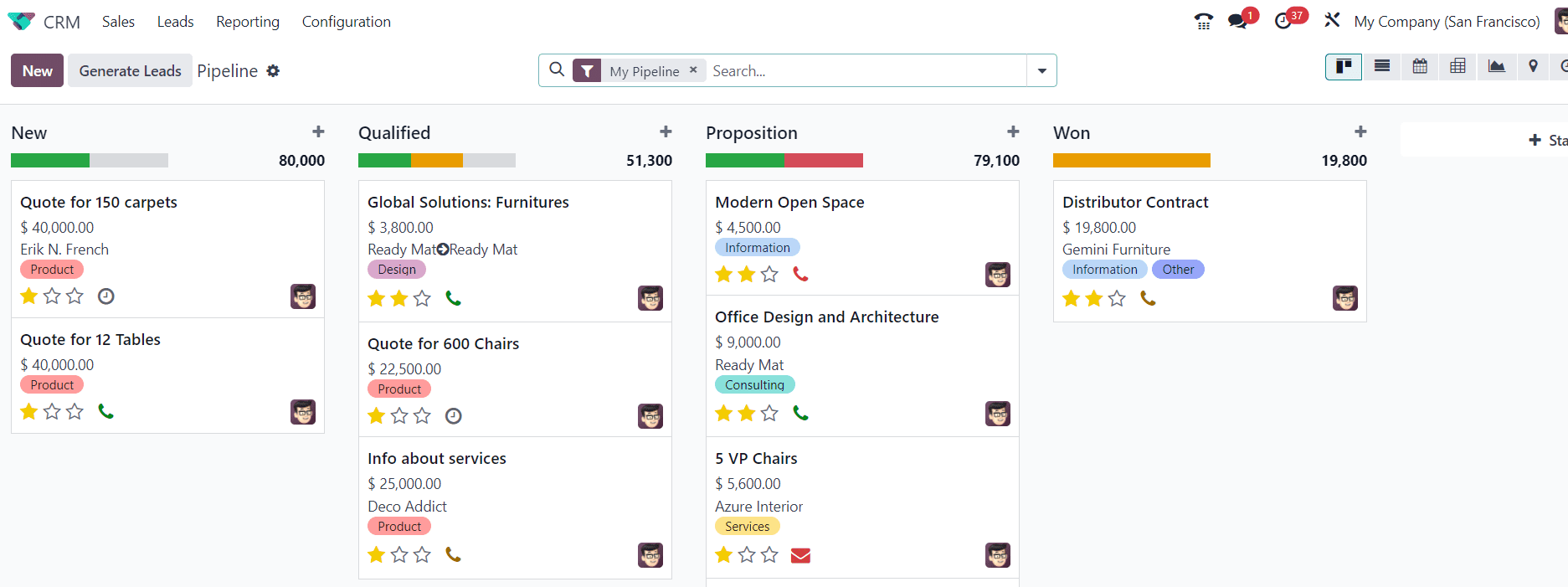Add a quick lead in Won column
The height and width of the screenshot is (587, 1568).
1360,131
